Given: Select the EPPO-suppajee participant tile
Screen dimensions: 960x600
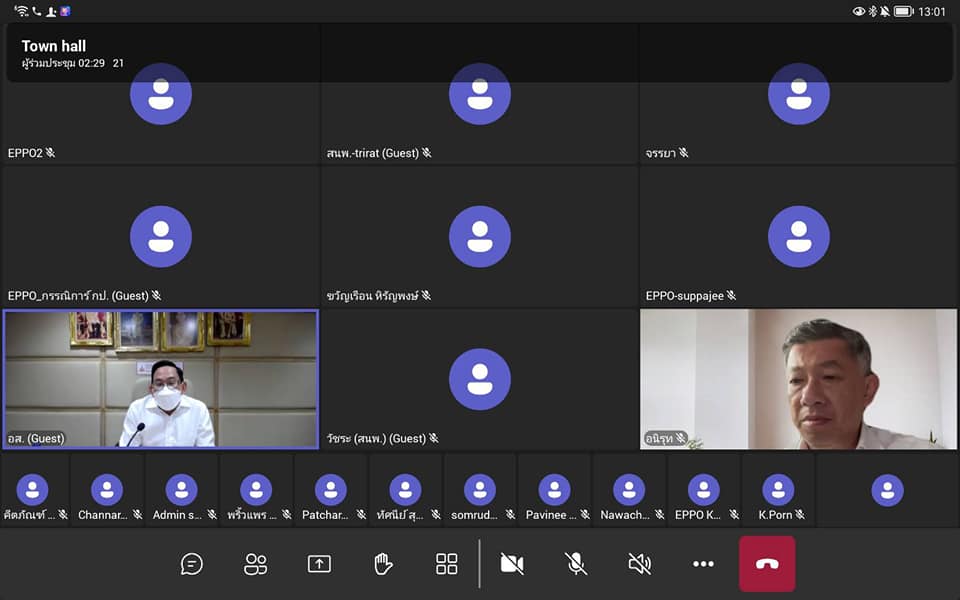Looking at the screenshot, I should (x=798, y=237).
